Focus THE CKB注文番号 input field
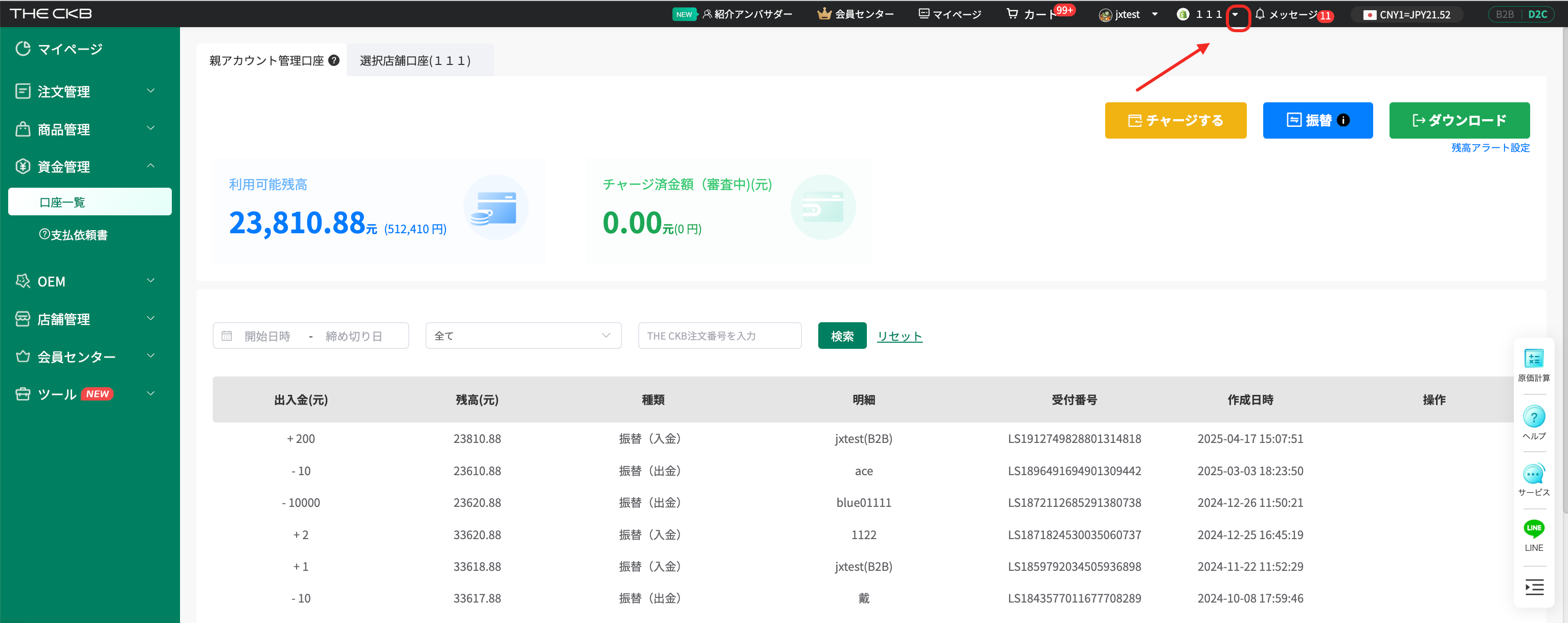This screenshot has width=1568, height=623. (719, 336)
